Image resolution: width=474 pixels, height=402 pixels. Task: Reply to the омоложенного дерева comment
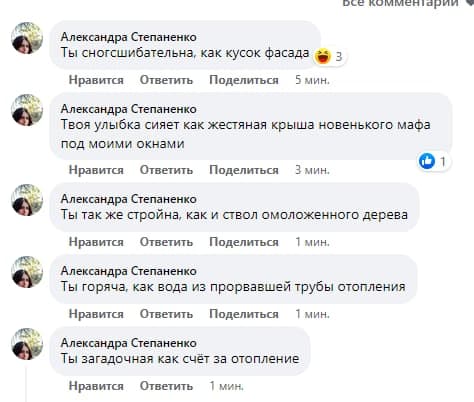coord(166,242)
